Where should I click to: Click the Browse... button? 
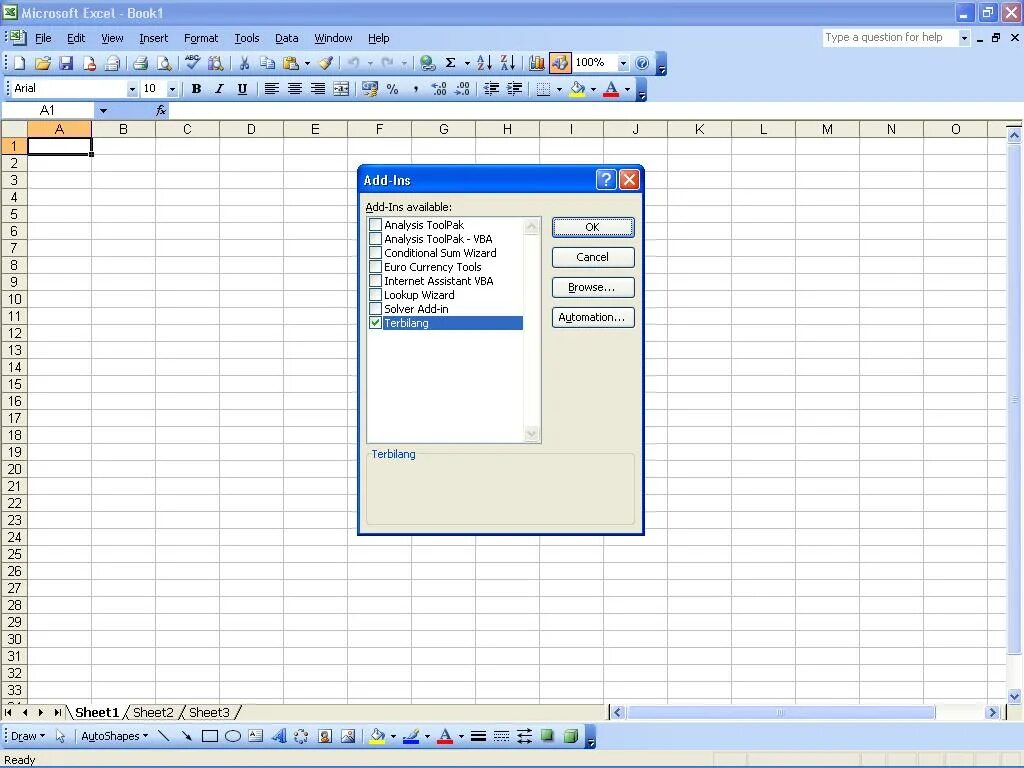point(593,287)
